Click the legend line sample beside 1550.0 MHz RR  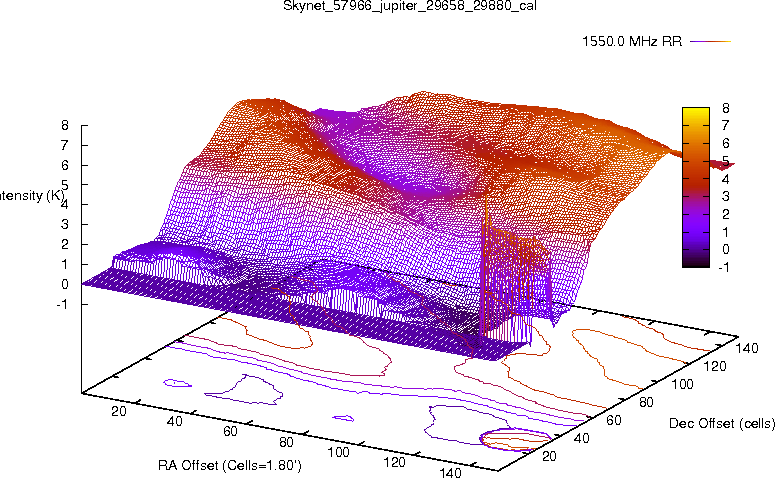pyautogui.click(x=710, y=42)
